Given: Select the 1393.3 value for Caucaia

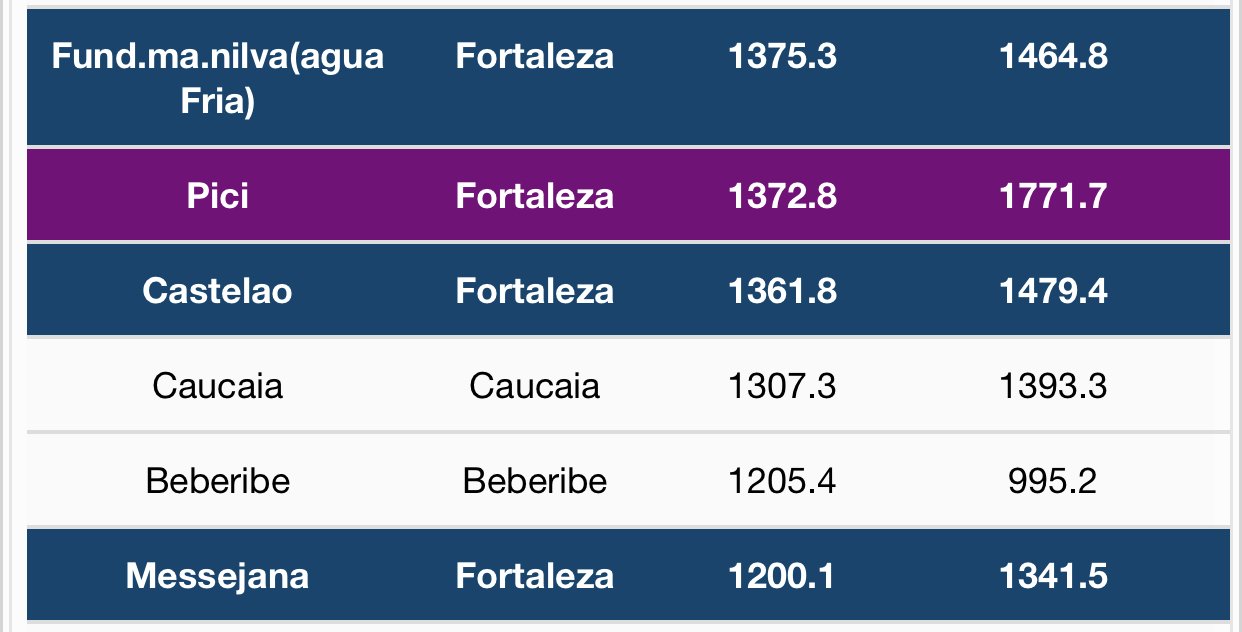Looking at the screenshot, I should (1052, 386).
